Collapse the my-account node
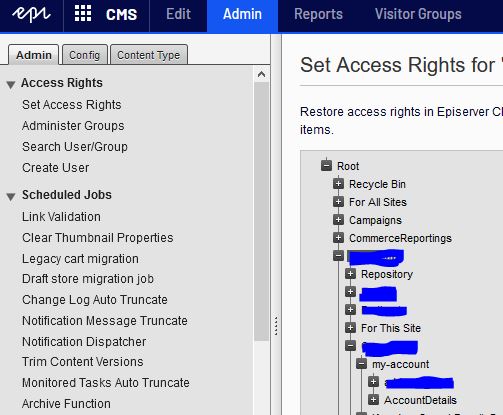The width and height of the screenshot is (503, 415). (x=361, y=364)
